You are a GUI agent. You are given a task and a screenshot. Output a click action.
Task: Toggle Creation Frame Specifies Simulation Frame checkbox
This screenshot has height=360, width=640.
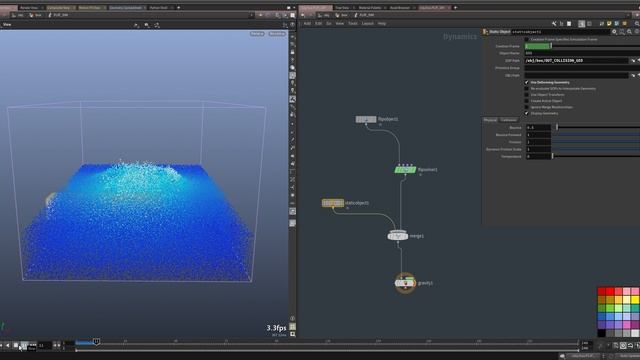click(527, 40)
